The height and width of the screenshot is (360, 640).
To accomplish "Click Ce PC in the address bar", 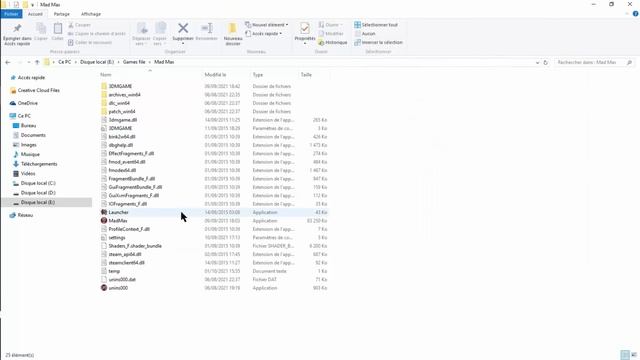I will (64, 62).
